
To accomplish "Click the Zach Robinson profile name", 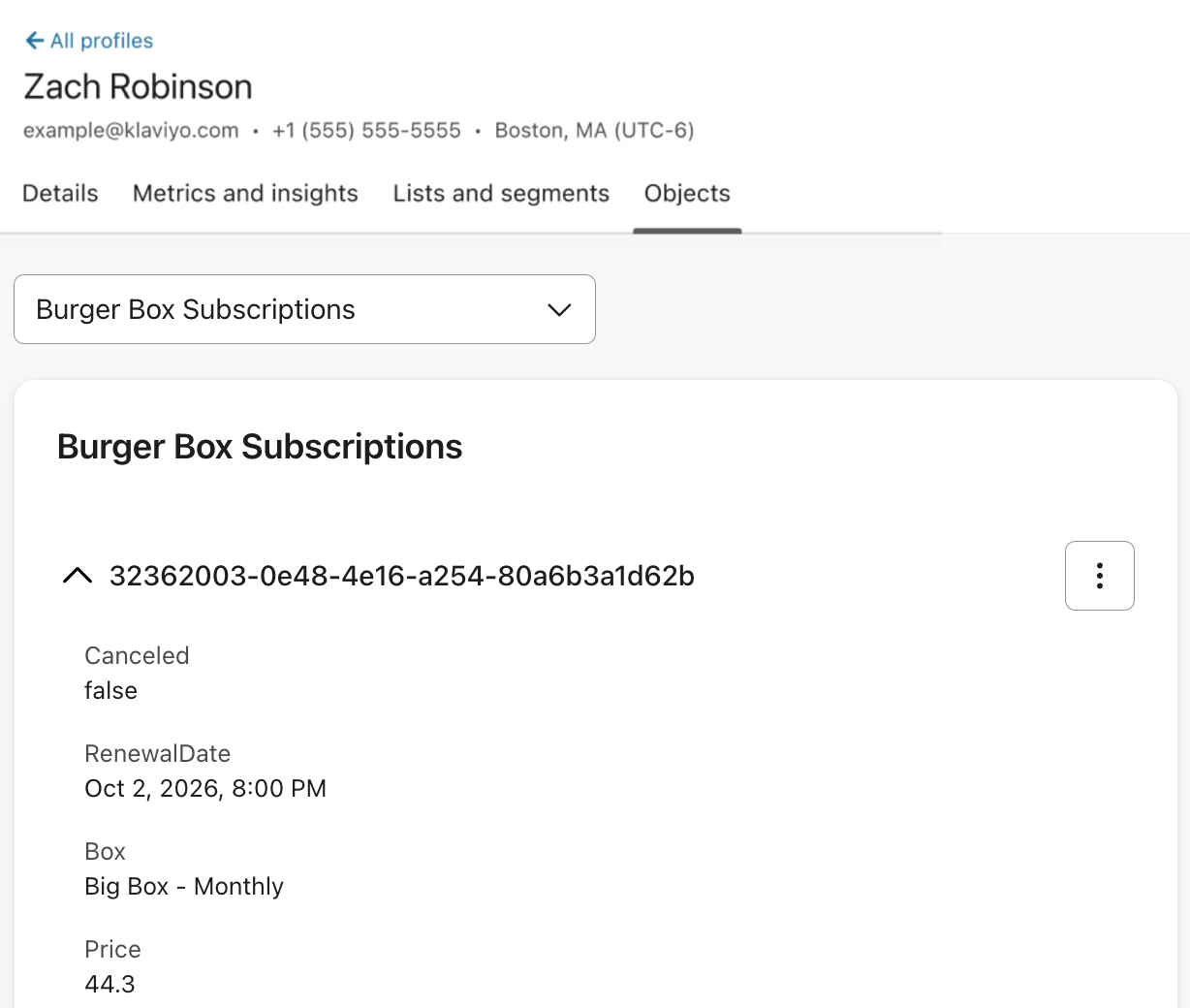I will pos(138,86).
